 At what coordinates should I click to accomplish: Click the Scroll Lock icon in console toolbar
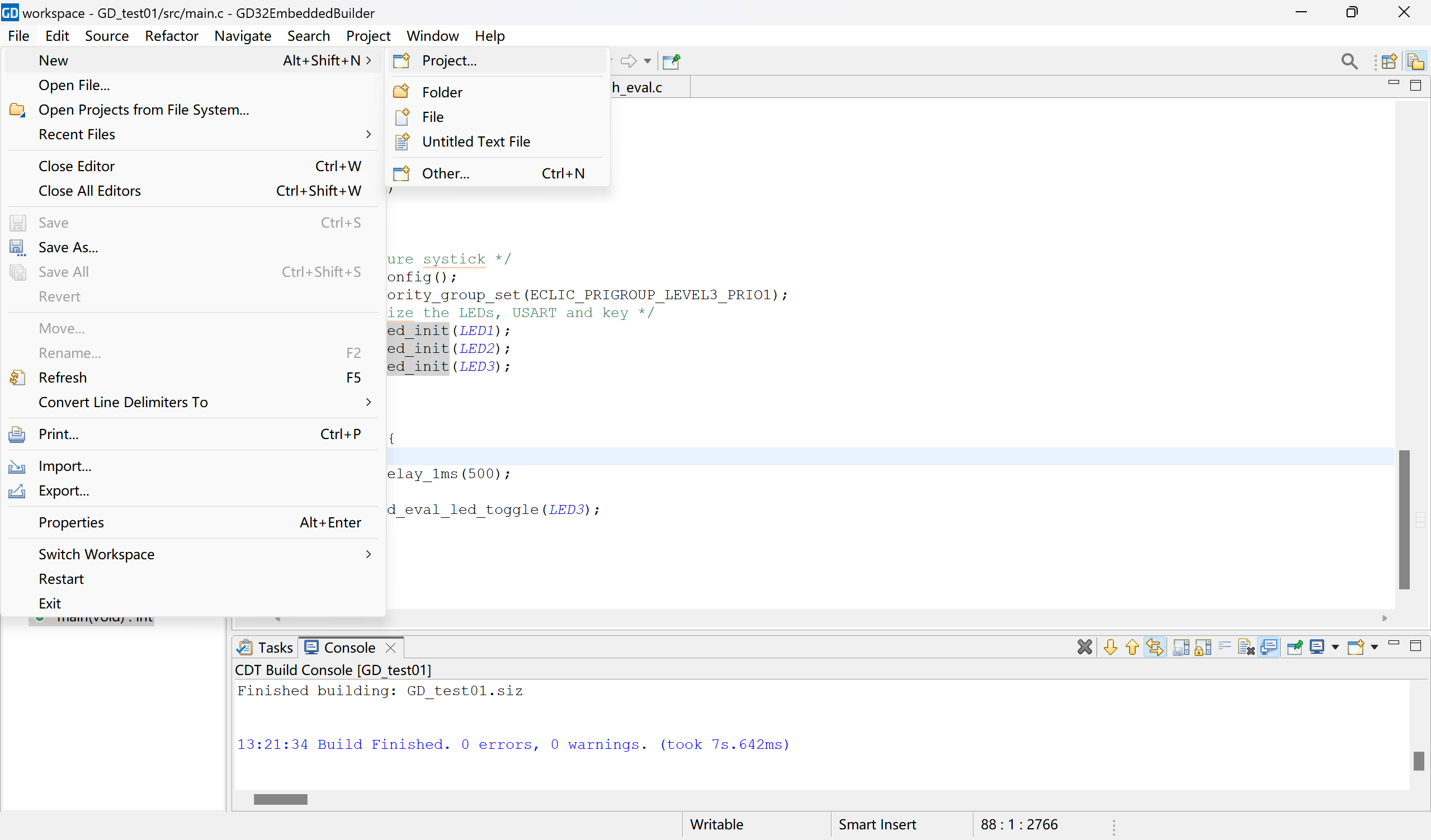pyautogui.click(x=1203, y=647)
